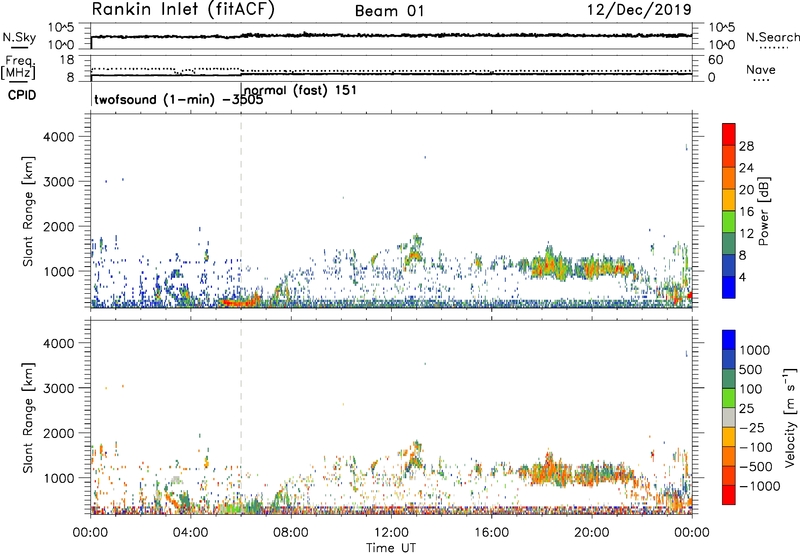Click the 'Rankin Inlet (fitACF)' title
Screen dimensions: 800x554
click(182, 10)
